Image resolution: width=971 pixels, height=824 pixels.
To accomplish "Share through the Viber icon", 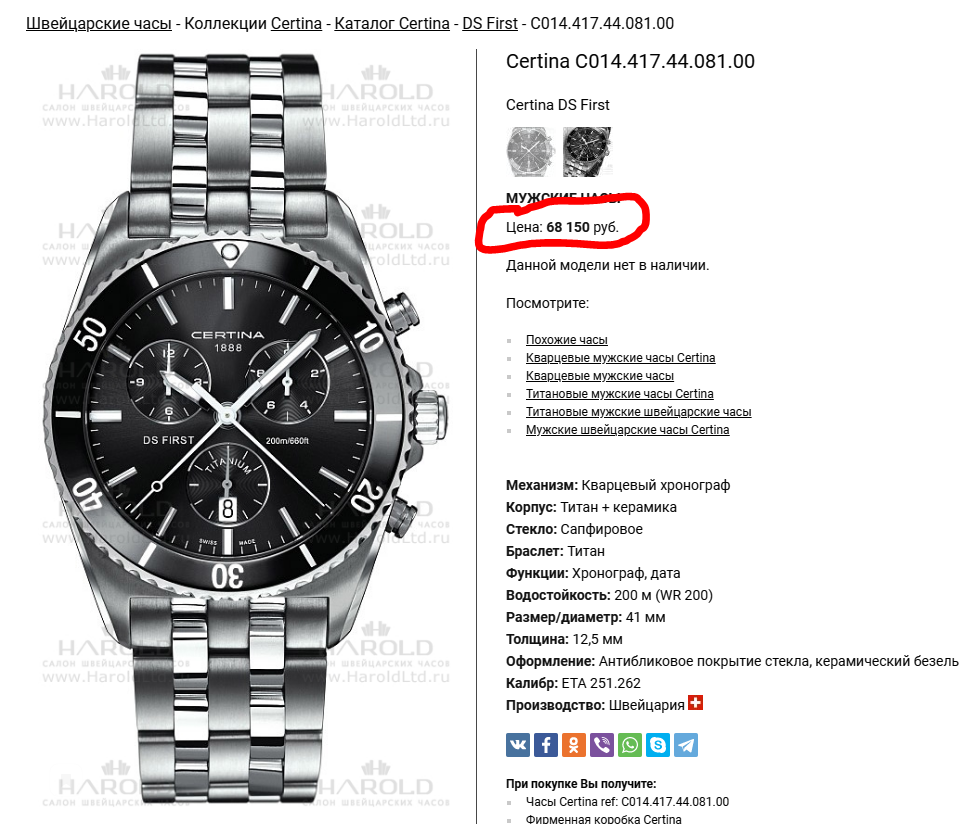I will (x=602, y=745).
